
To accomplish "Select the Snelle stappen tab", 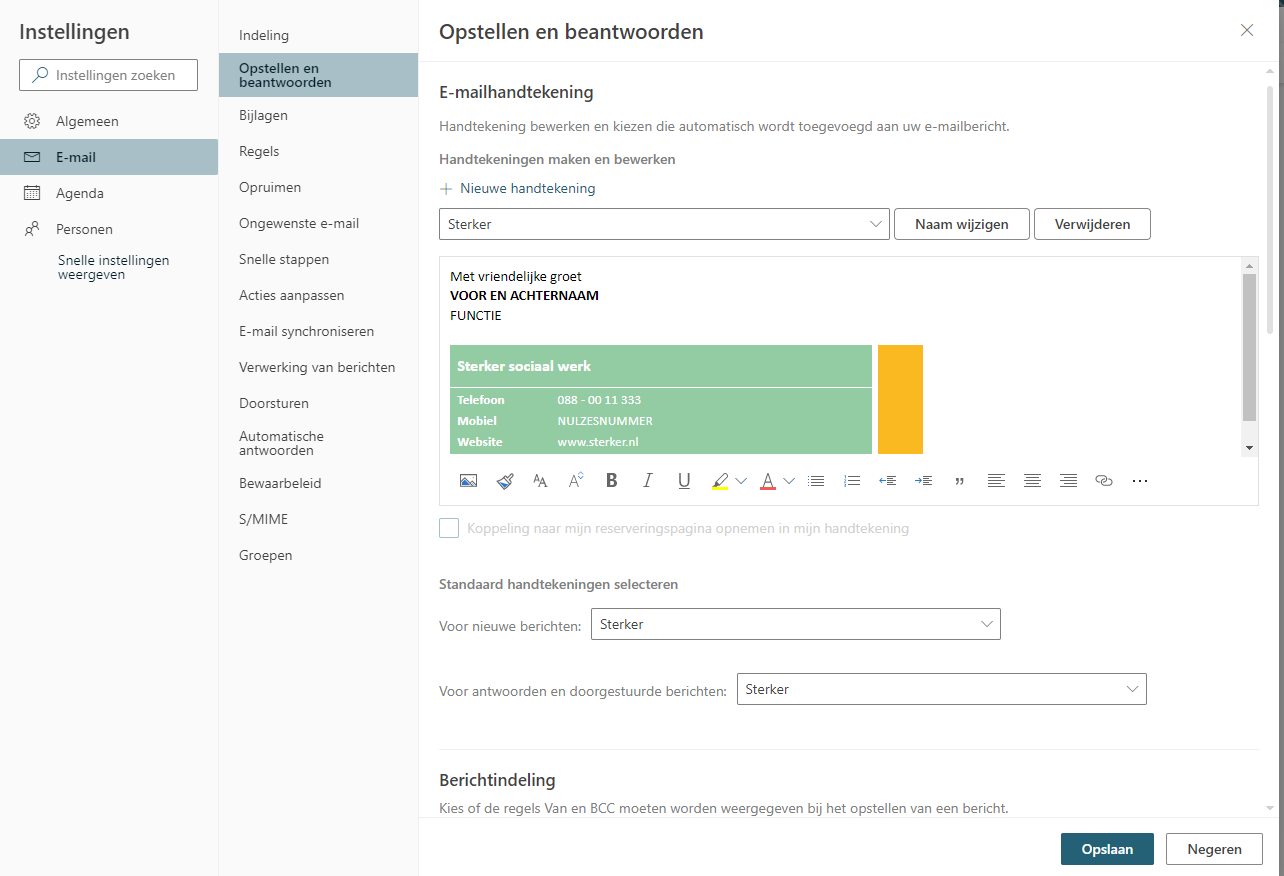I will tap(318, 259).
